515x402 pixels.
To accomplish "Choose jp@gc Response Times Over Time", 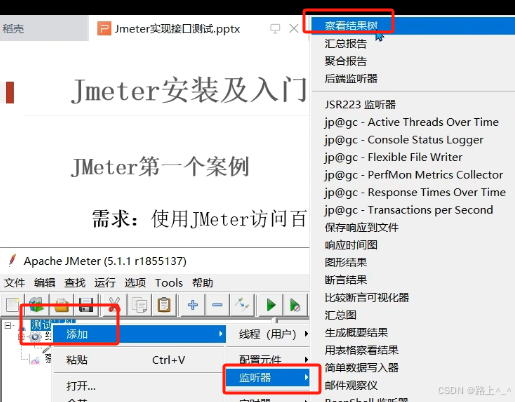I will point(413,192).
